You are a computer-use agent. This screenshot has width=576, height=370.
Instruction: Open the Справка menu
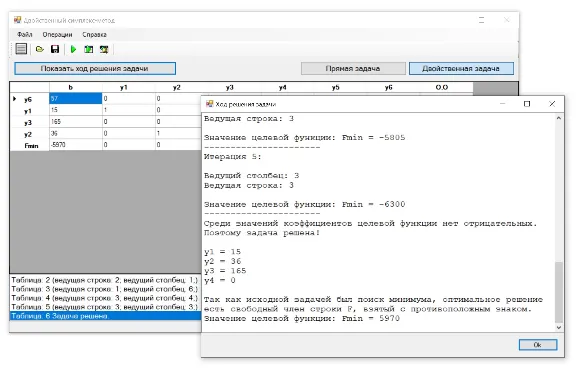click(x=94, y=35)
